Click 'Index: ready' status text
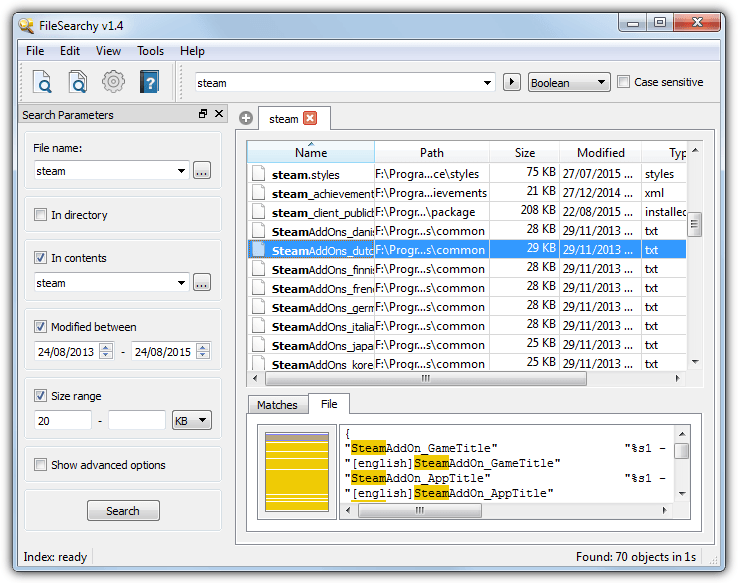This screenshot has width=738, height=583. point(55,557)
